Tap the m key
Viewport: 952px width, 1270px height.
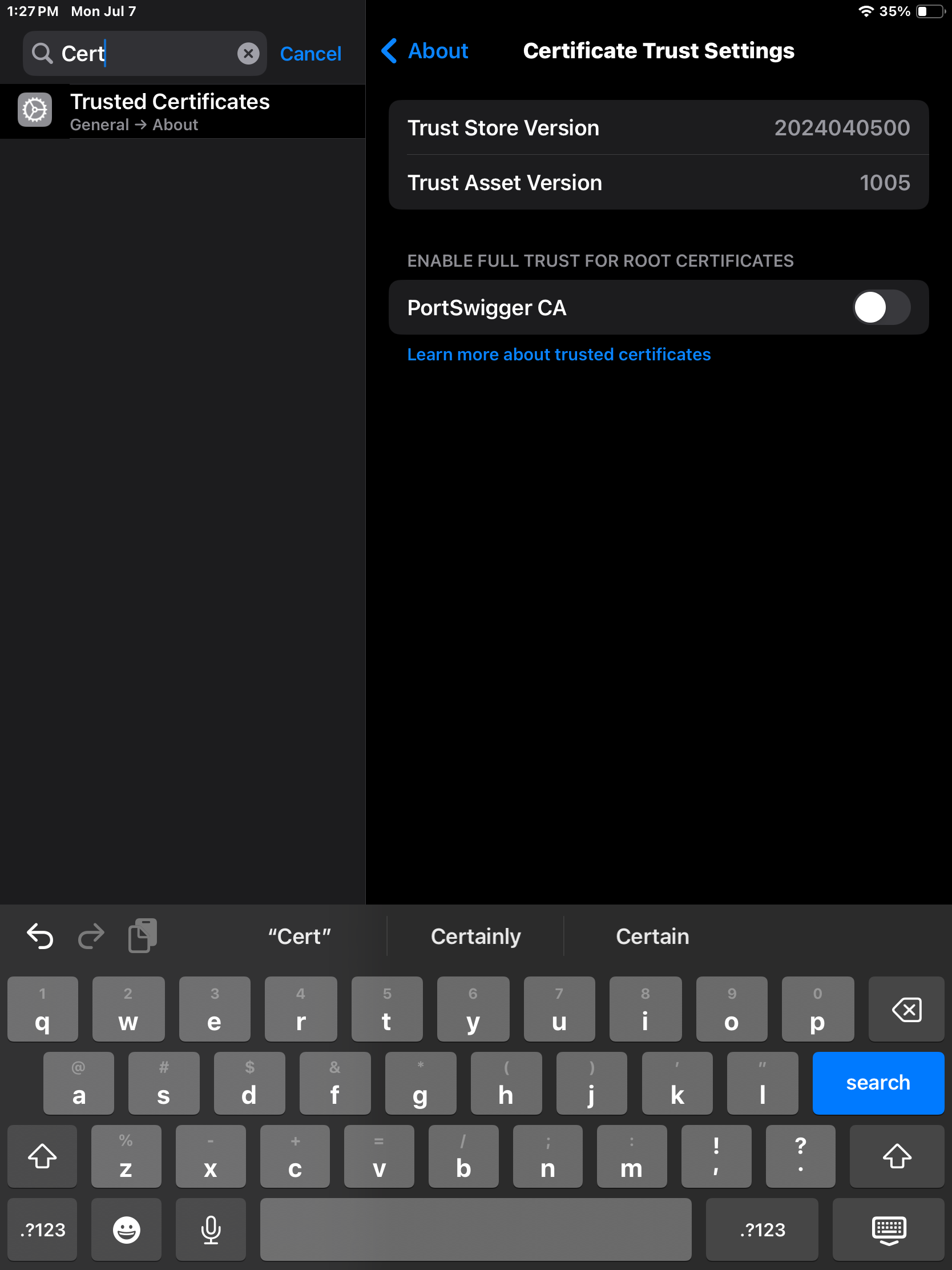click(632, 1156)
